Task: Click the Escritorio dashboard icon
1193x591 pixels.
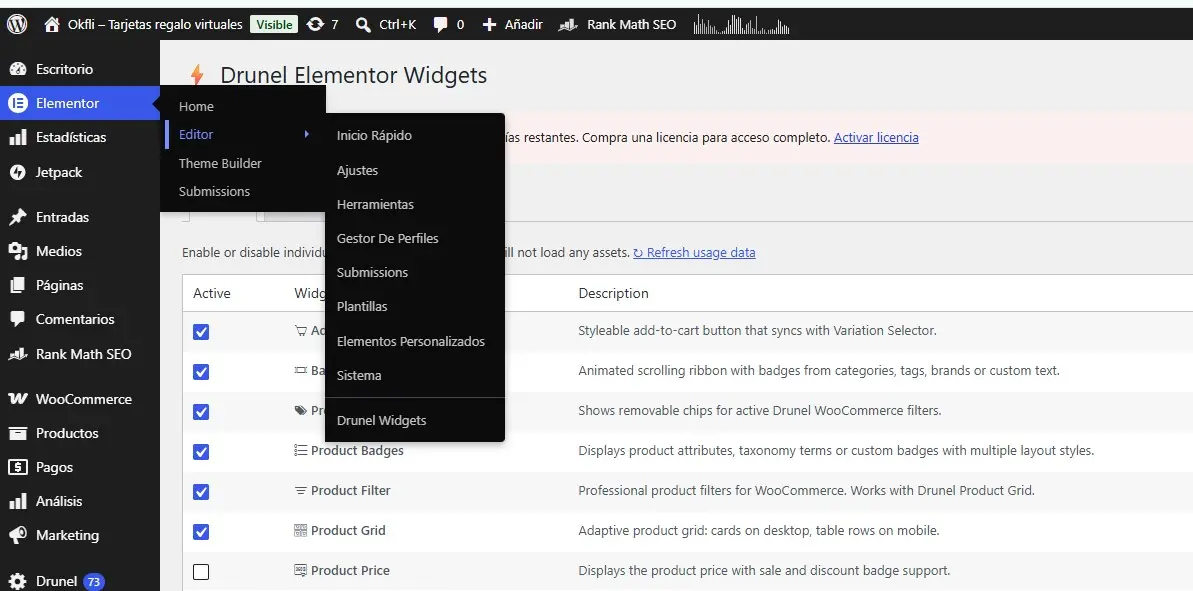Action: [x=17, y=69]
